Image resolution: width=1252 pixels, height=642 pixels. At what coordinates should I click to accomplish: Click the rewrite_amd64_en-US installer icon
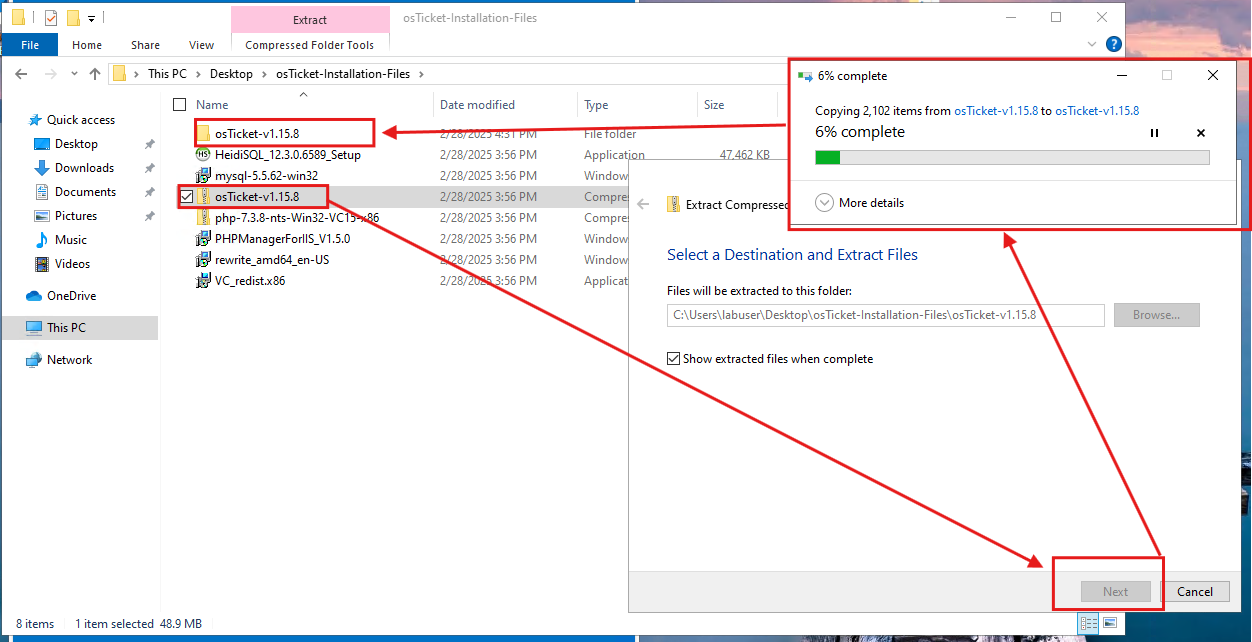(x=204, y=260)
